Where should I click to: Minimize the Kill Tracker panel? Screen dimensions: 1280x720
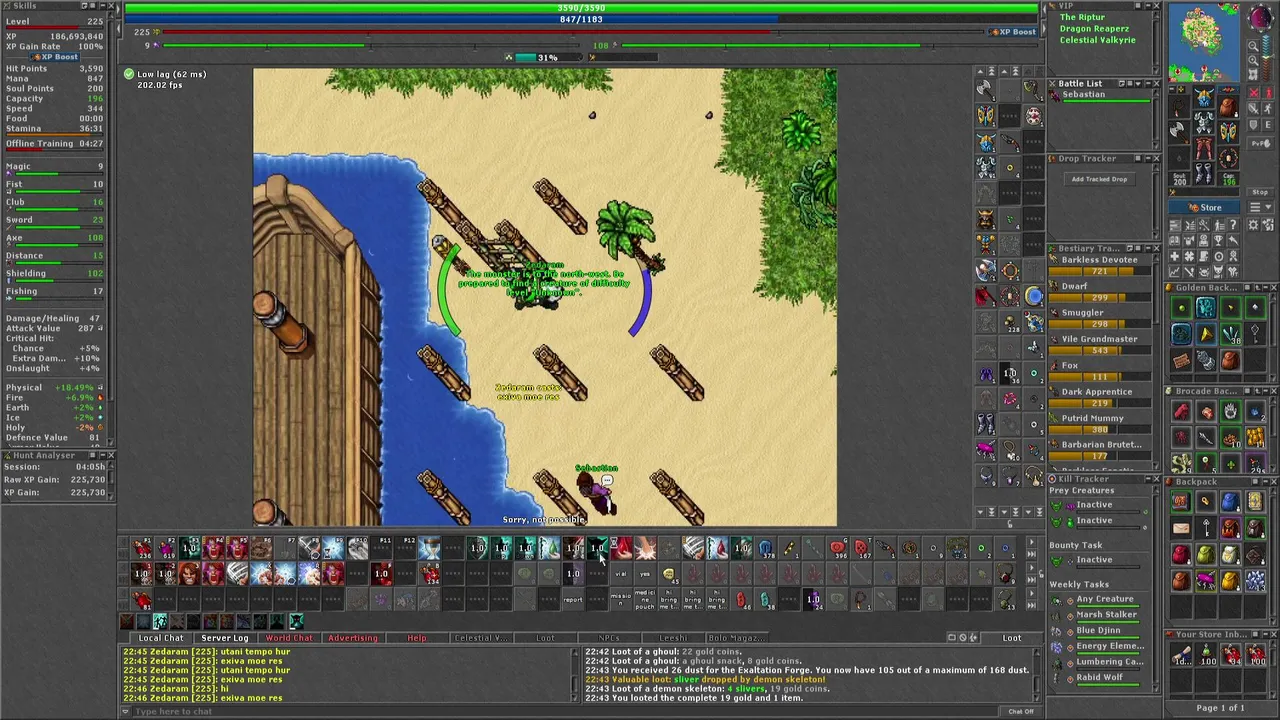pyautogui.click(x=1146, y=480)
